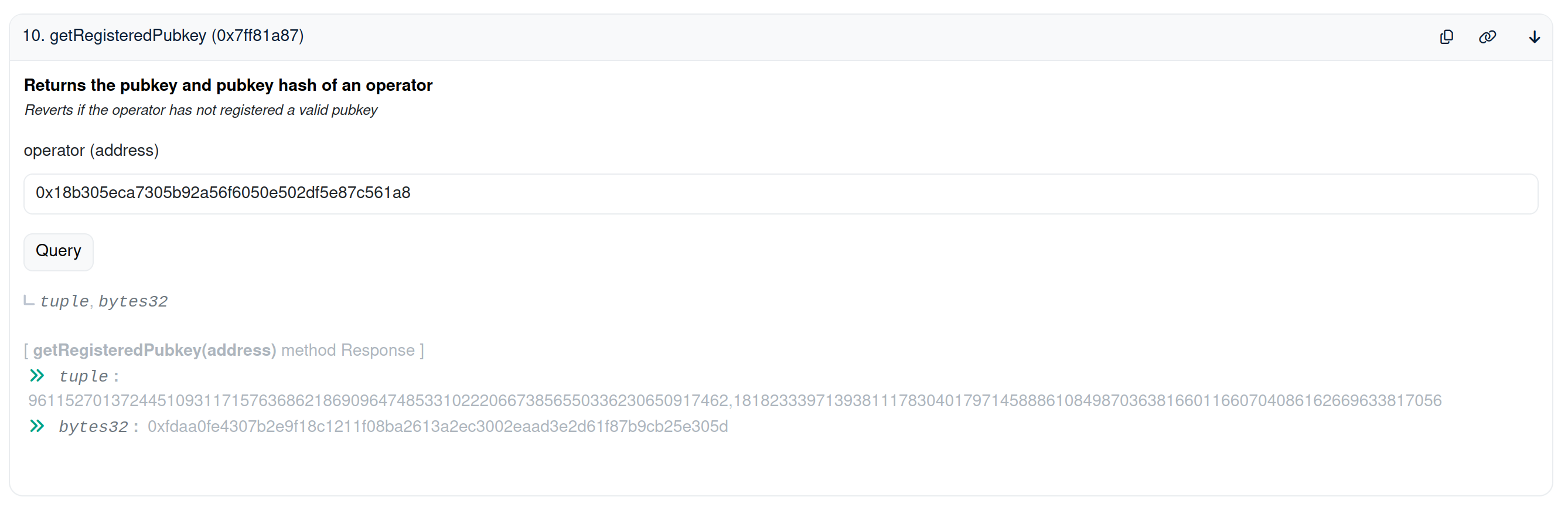Screen dimensions: 1568x507
Task: Click the heading Returns the pubkey and pubkey hash
Action: (x=229, y=85)
